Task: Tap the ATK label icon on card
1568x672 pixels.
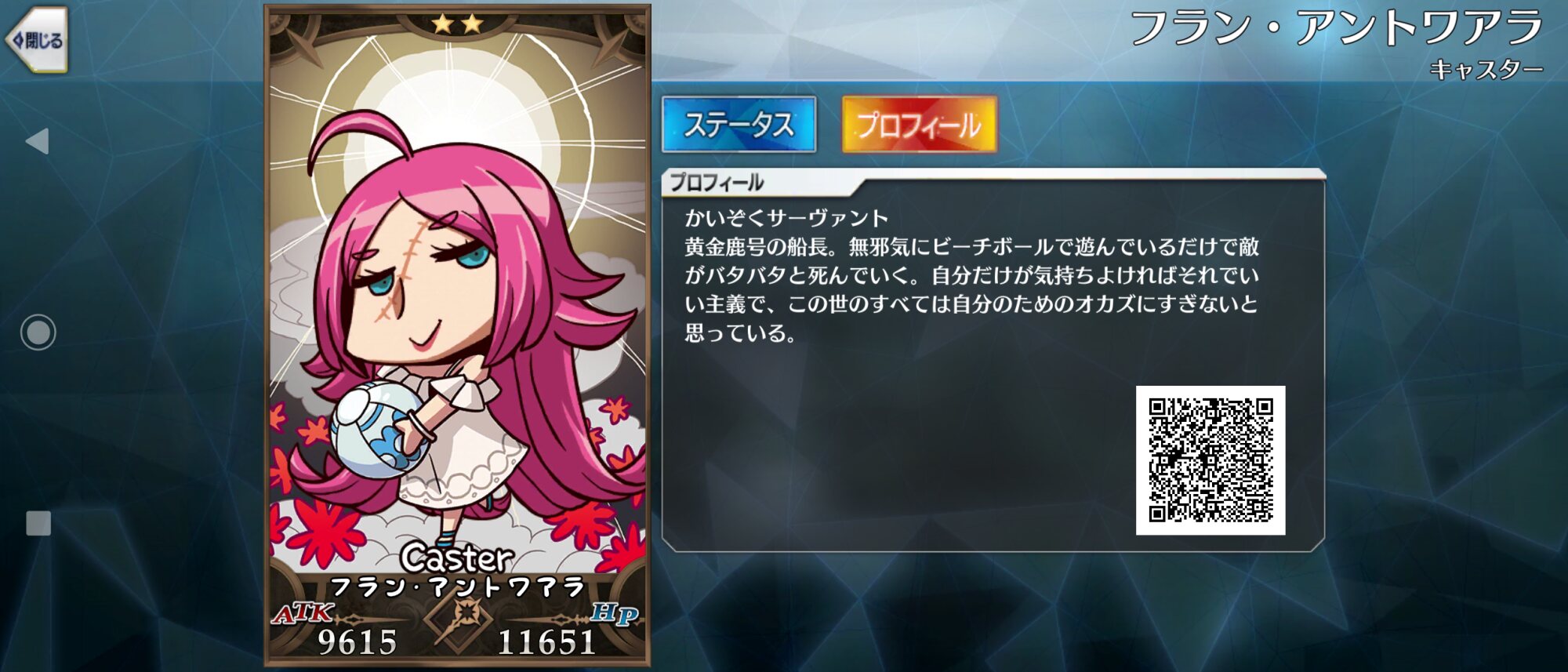Action: pos(304,613)
